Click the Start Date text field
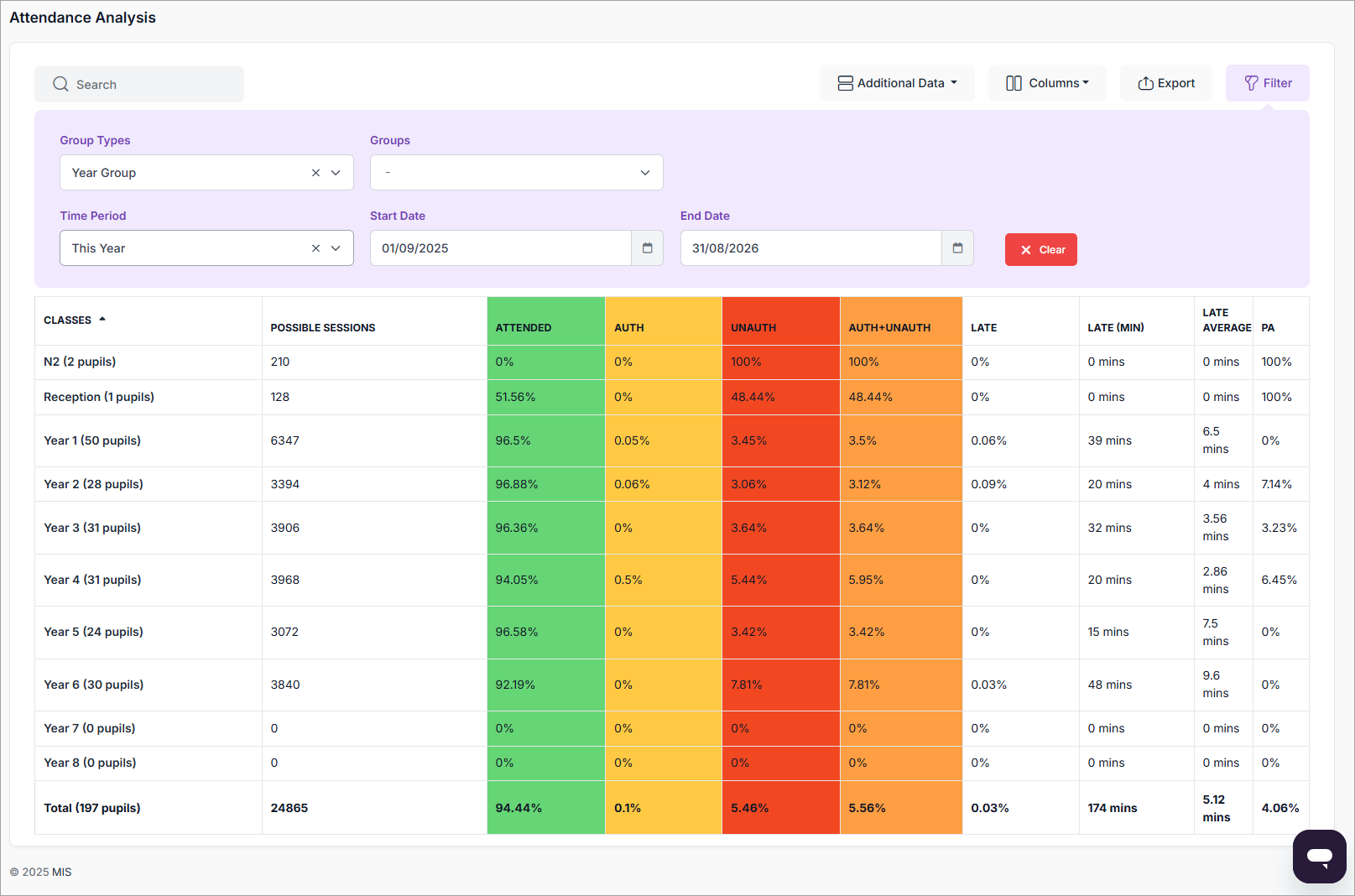 point(500,248)
